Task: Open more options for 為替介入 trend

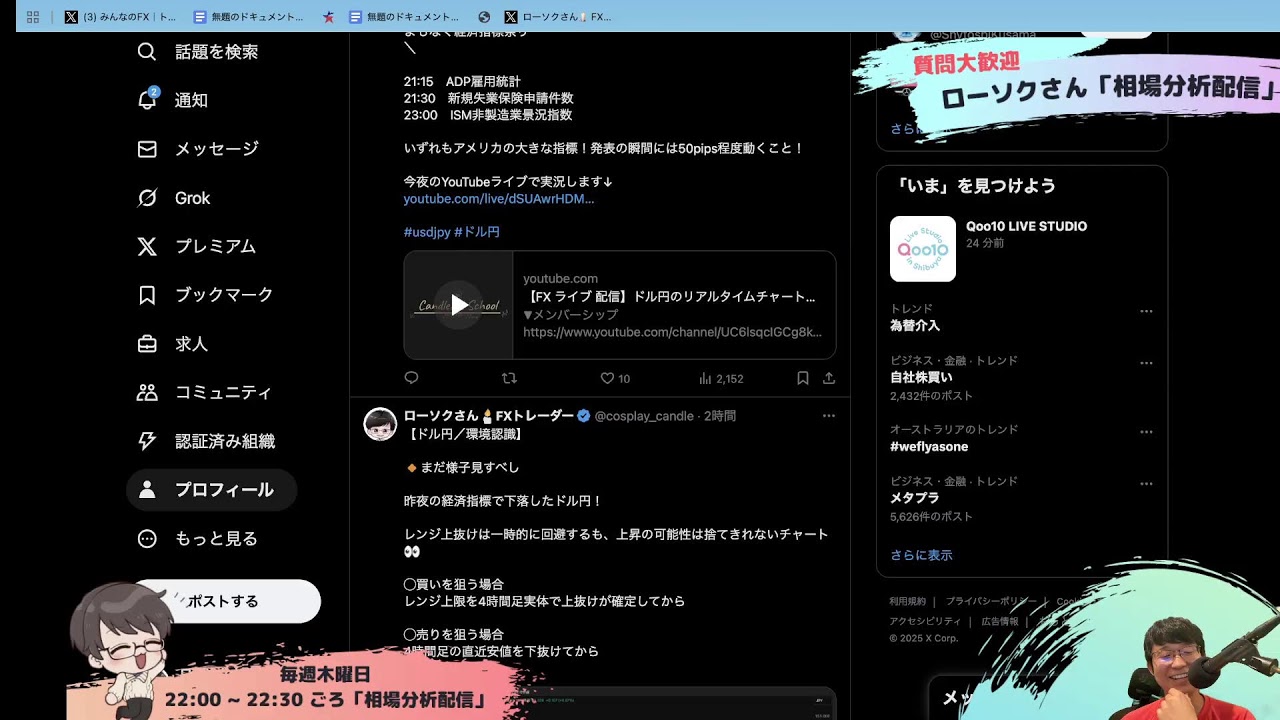Action: click(x=1146, y=311)
